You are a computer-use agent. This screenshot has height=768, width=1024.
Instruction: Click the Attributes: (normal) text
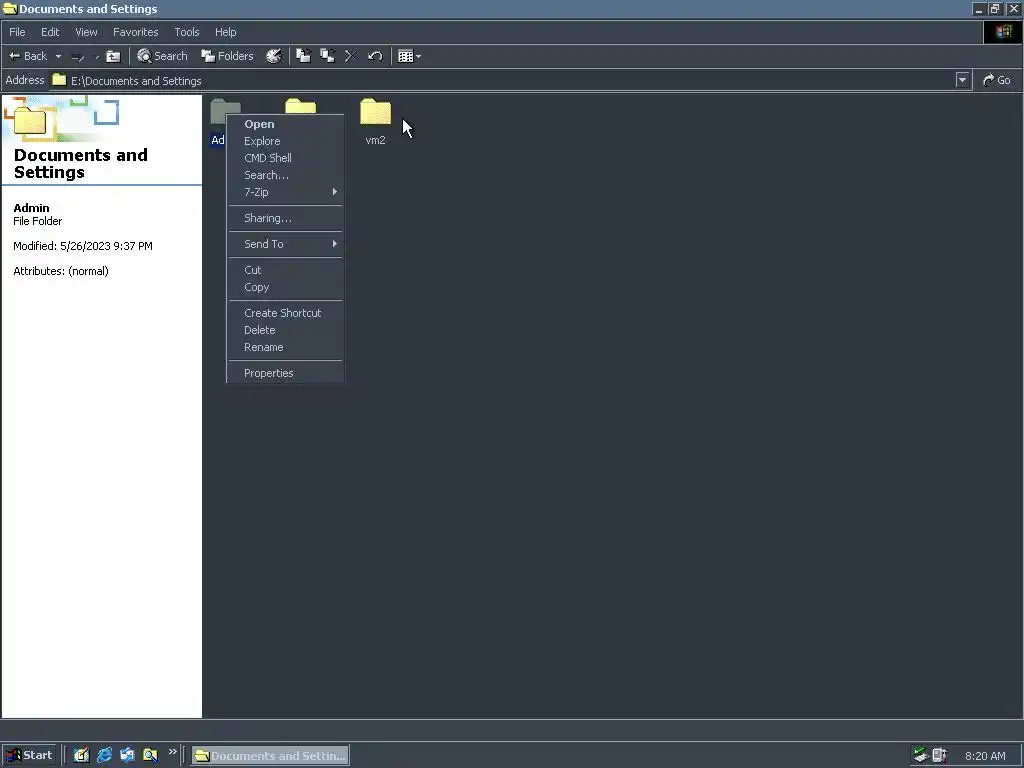tap(61, 271)
